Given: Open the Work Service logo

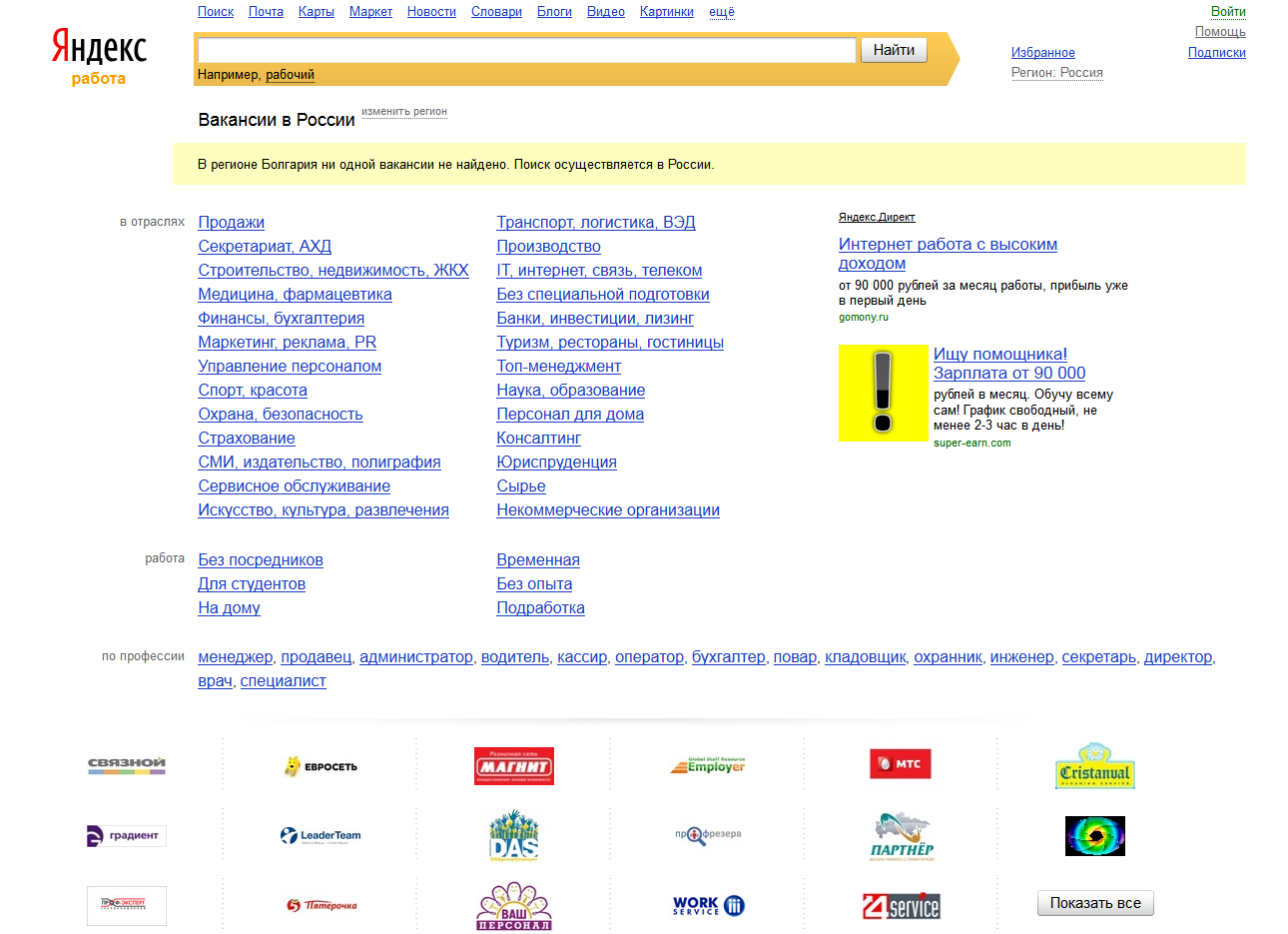Looking at the screenshot, I should coord(709,906).
